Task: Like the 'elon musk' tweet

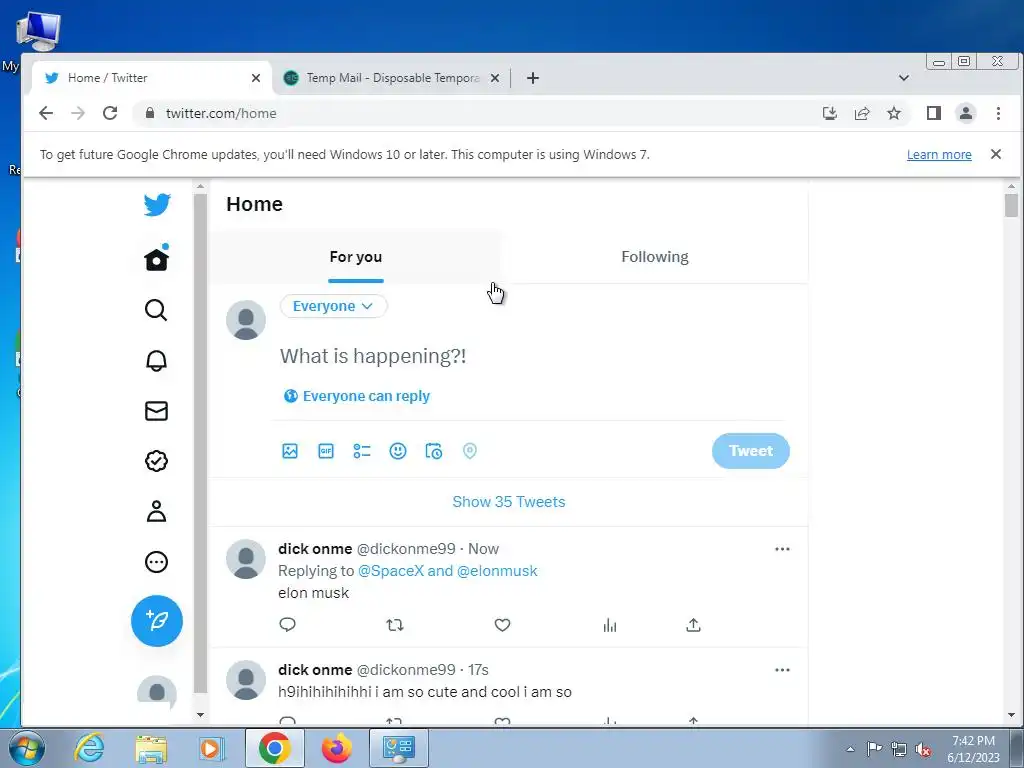Action: point(502,625)
